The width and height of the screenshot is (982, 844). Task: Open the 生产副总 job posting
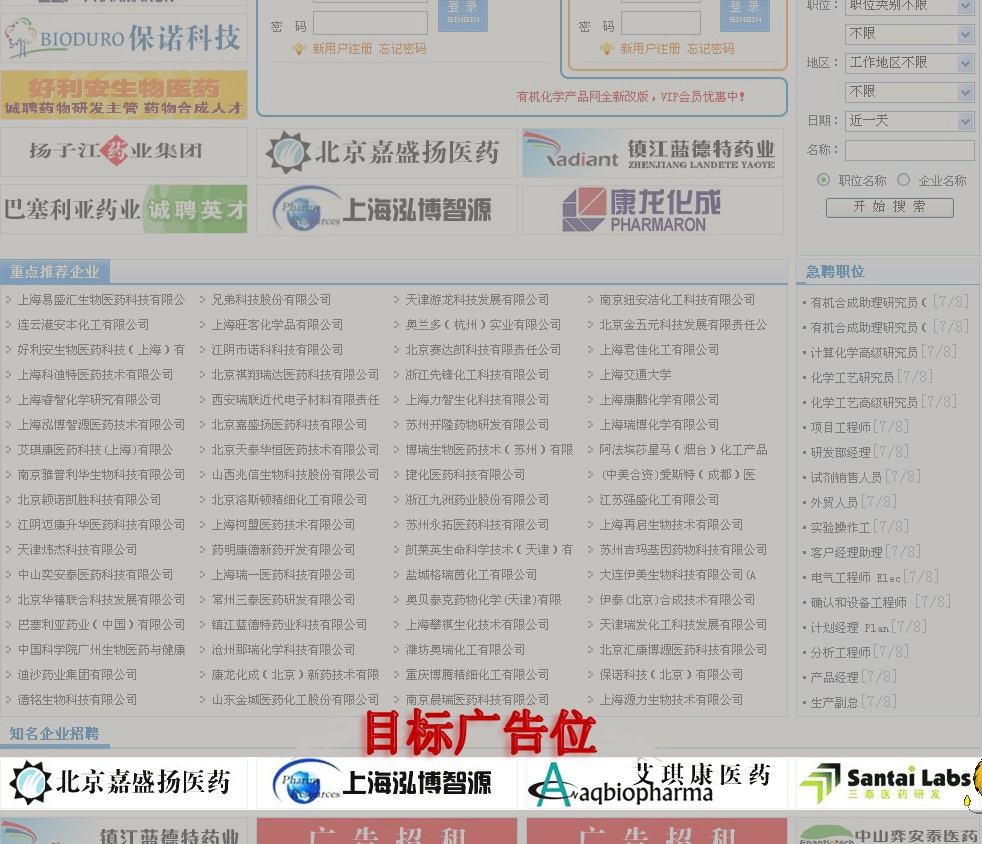point(834,702)
